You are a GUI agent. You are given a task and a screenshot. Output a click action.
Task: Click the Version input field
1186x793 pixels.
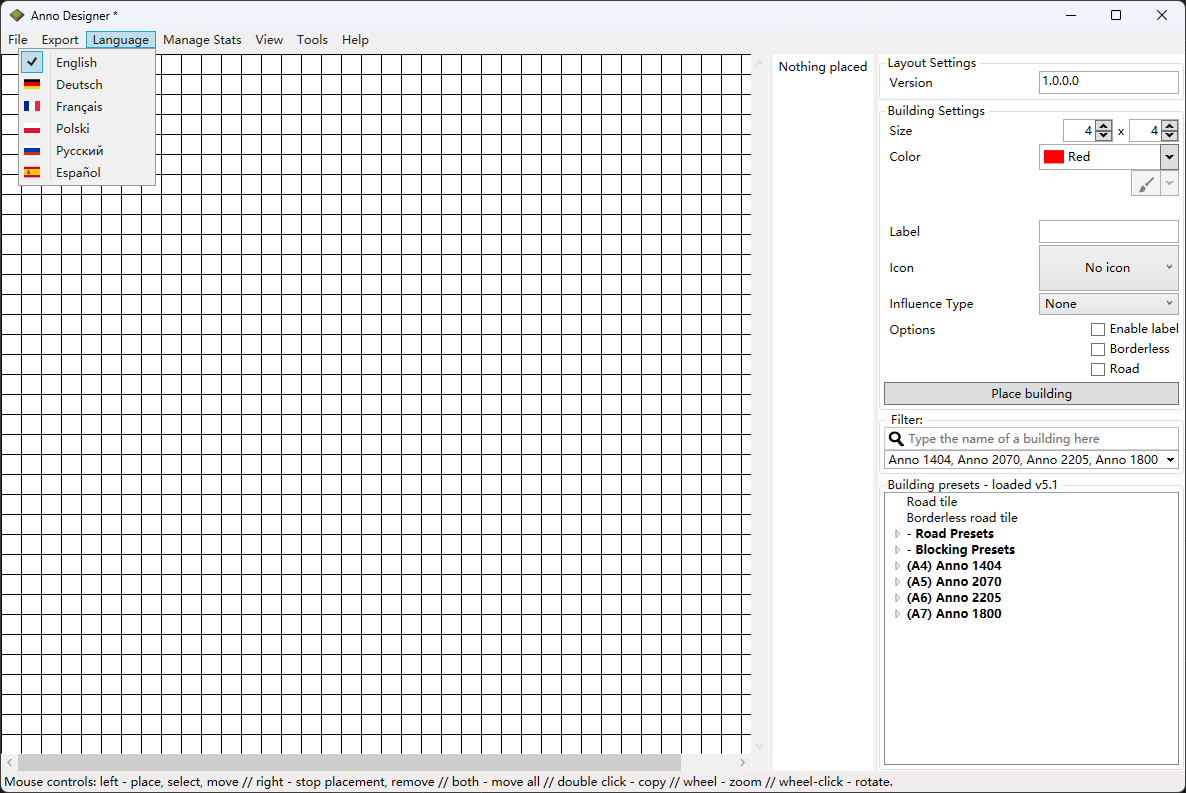pyautogui.click(x=1108, y=82)
